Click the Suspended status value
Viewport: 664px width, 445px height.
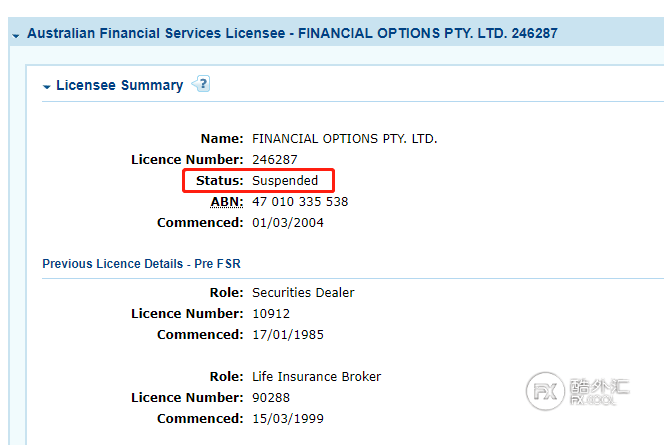tap(285, 181)
